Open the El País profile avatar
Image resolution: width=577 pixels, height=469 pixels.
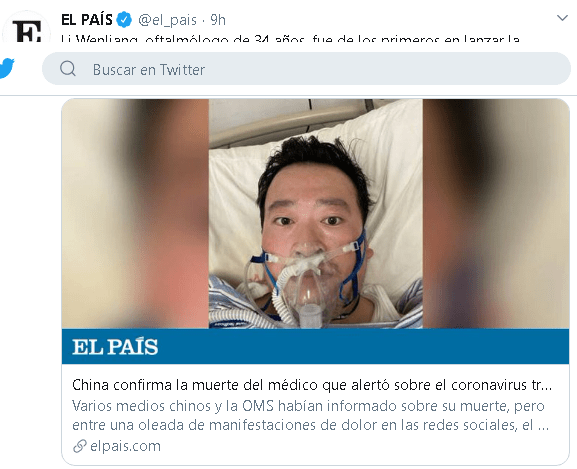(26, 29)
